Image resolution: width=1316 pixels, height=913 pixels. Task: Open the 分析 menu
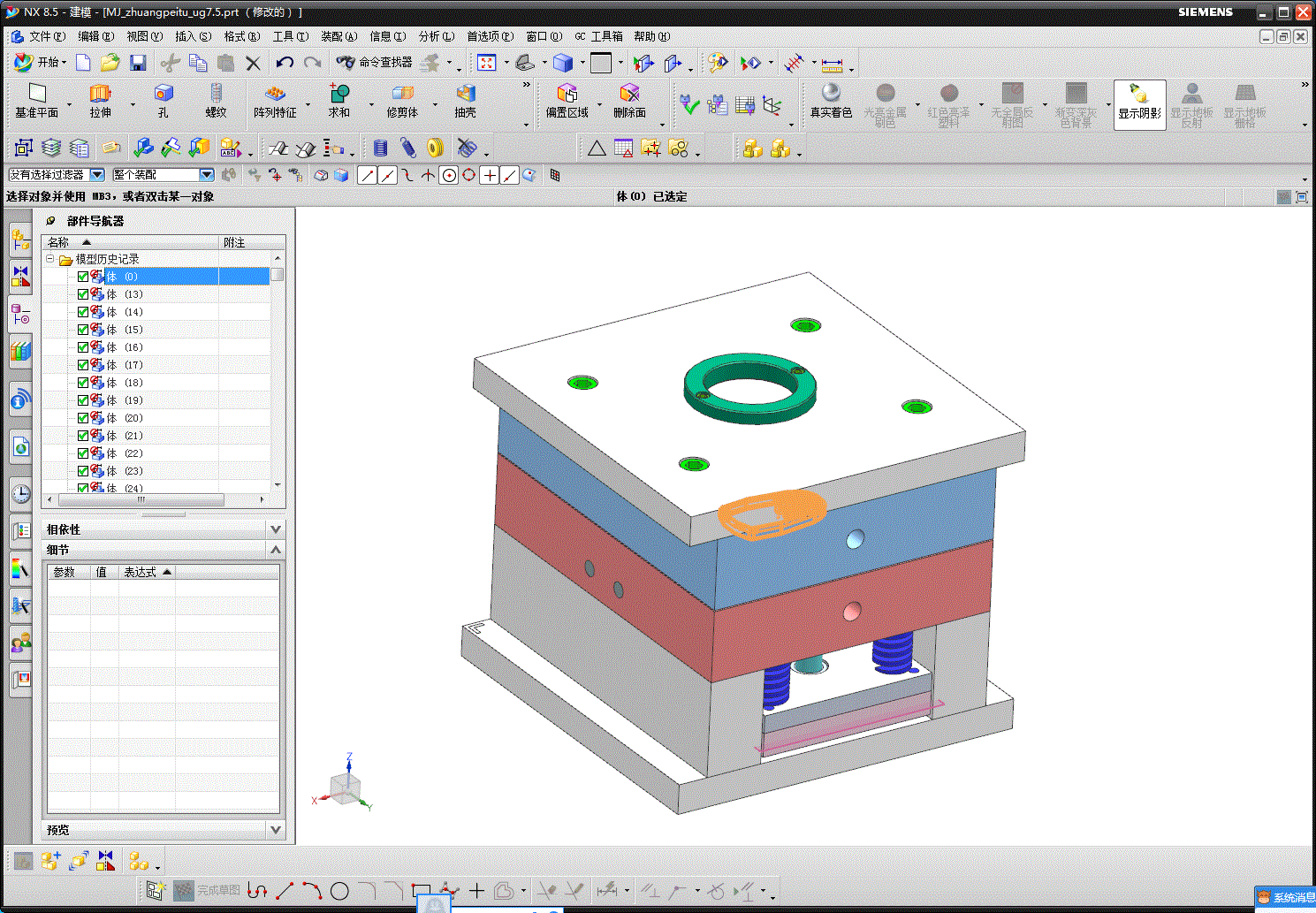[x=437, y=36]
